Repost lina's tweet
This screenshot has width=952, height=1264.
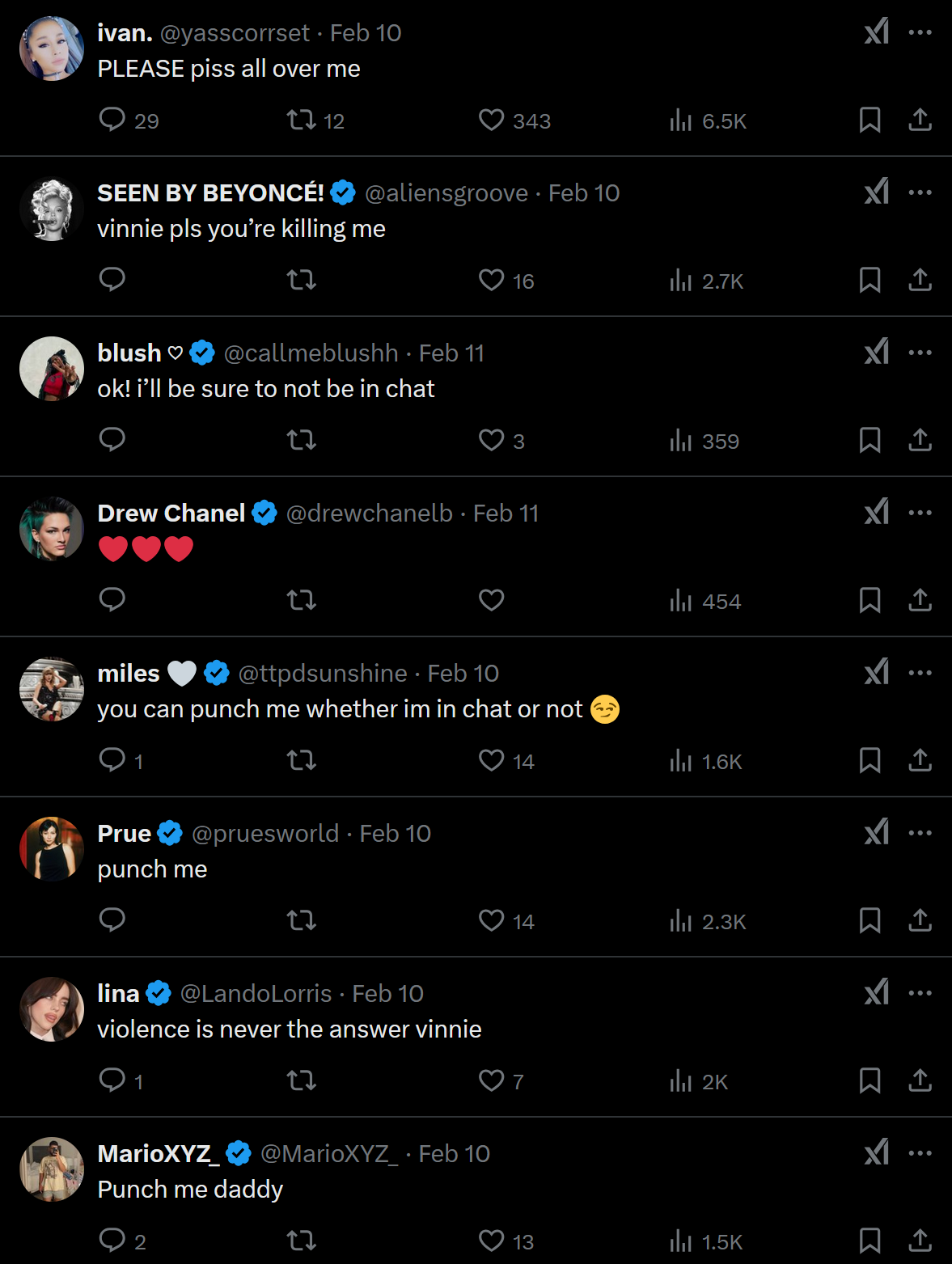[302, 1080]
